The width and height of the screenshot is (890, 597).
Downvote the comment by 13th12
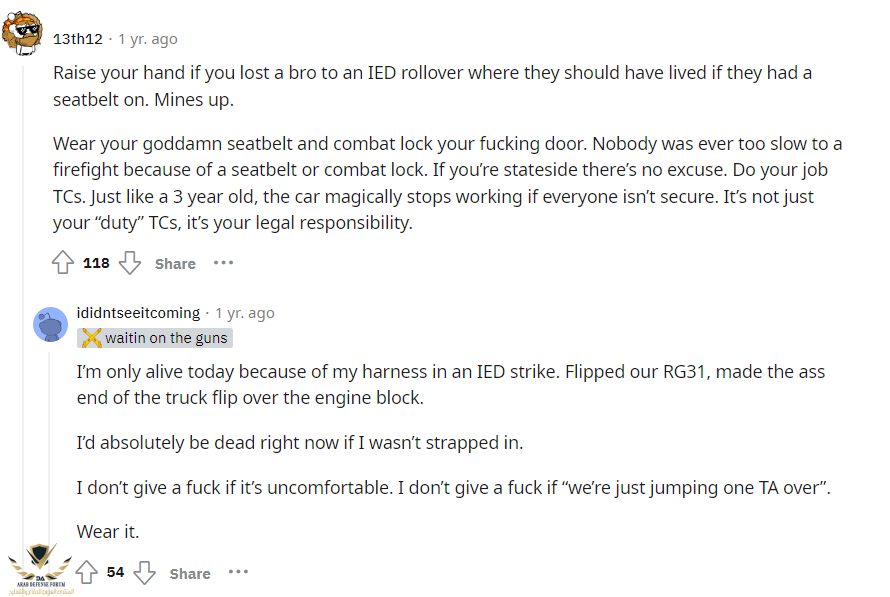(130, 264)
